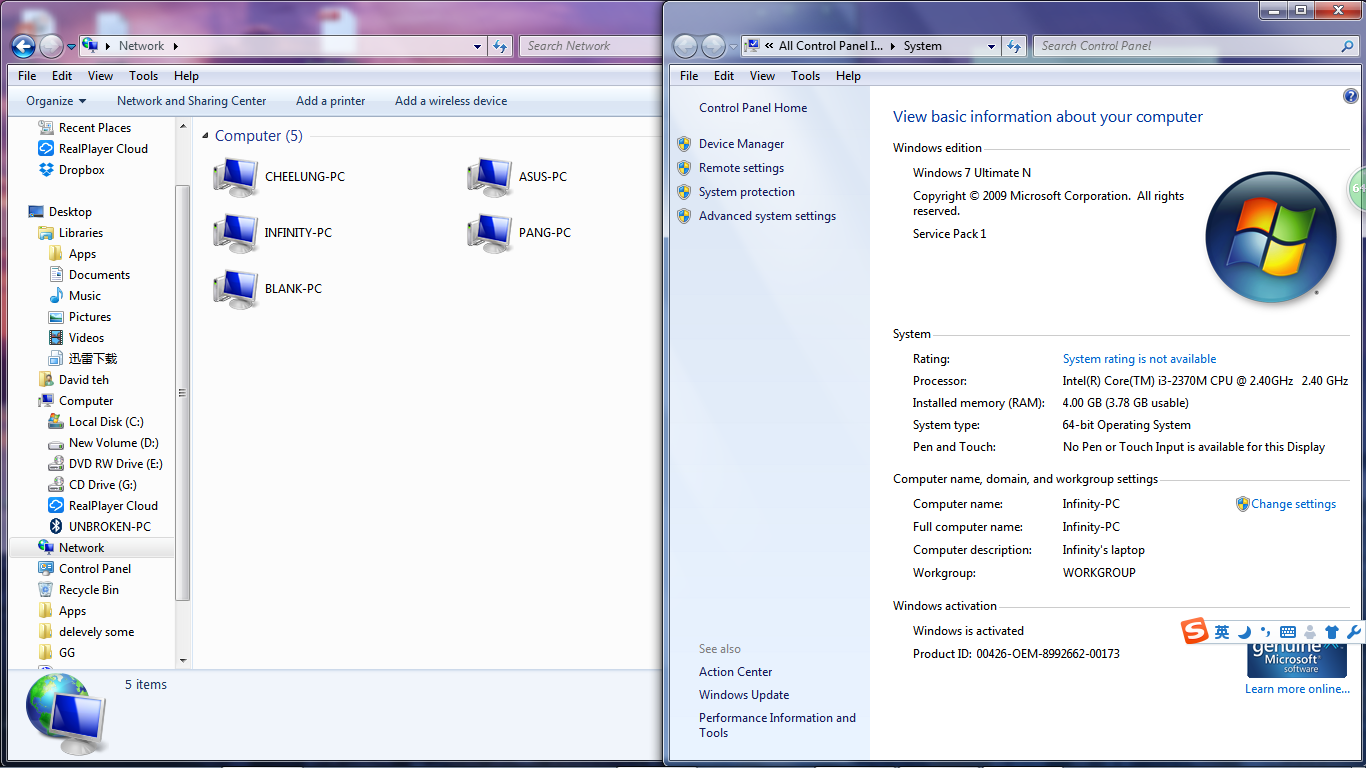The height and width of the screenshot is (768, 1366).
Task: Open the System window address history dropdown
Action: tap(992, 46)
